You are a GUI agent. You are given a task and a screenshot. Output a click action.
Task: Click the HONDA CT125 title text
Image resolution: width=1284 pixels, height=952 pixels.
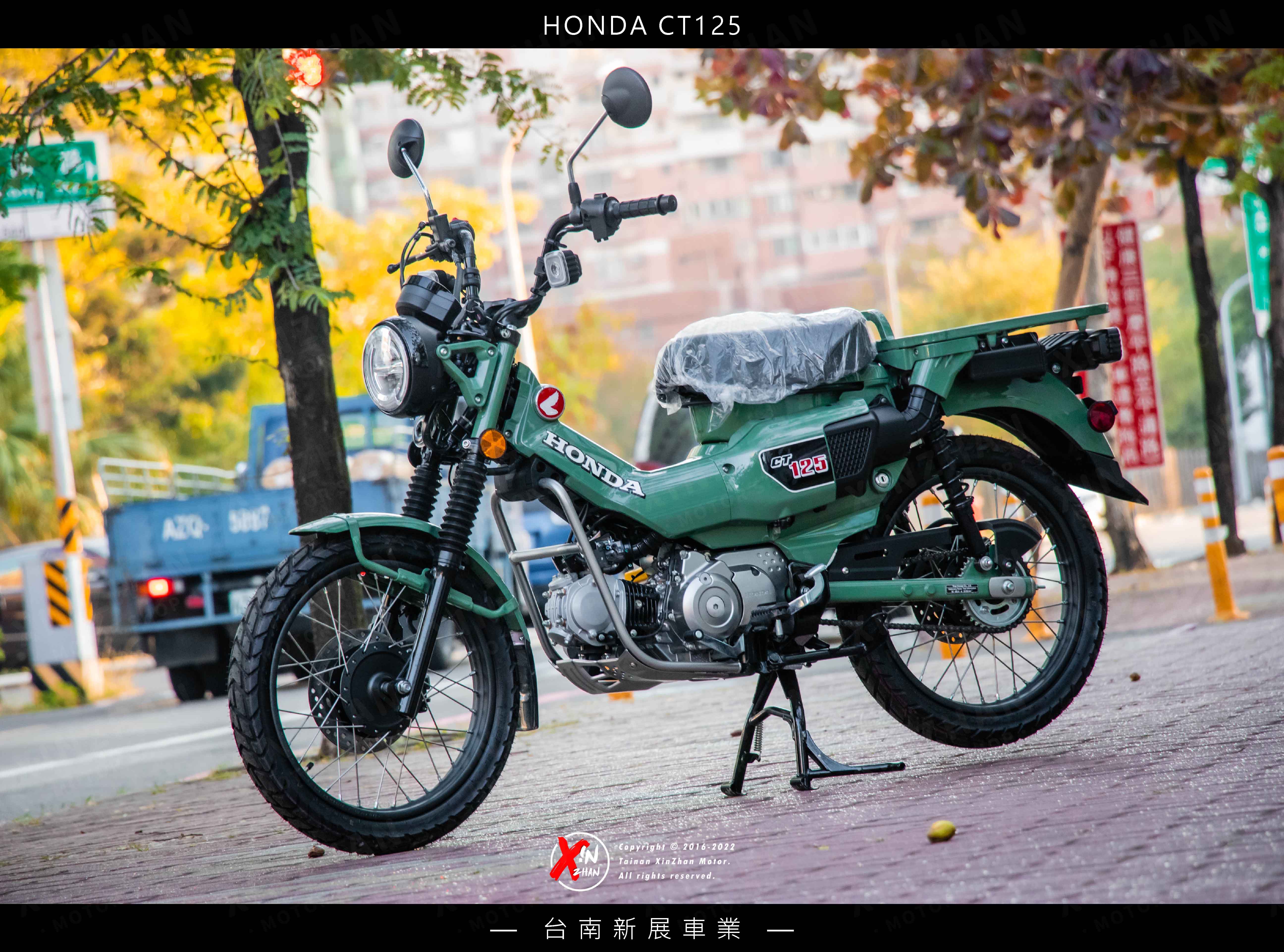(642, 26)
